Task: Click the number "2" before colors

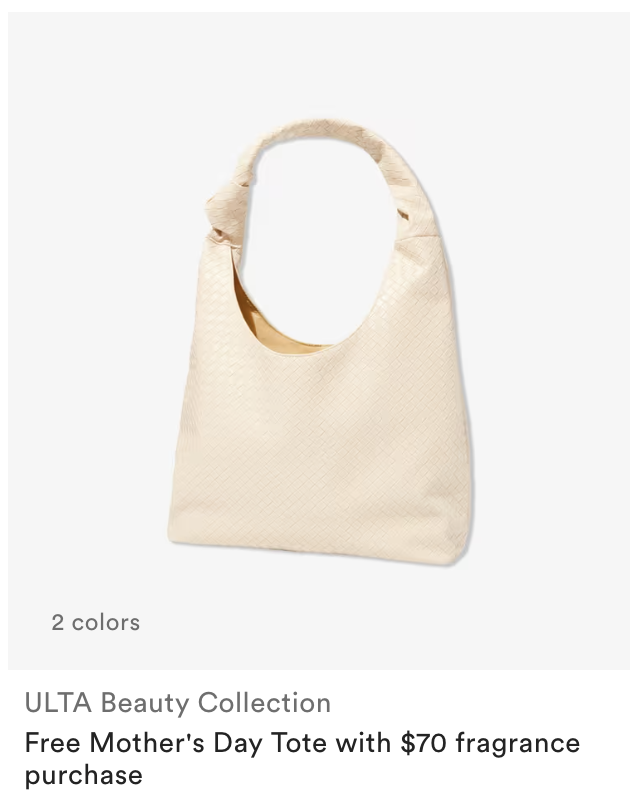Action: pos(57,623)
